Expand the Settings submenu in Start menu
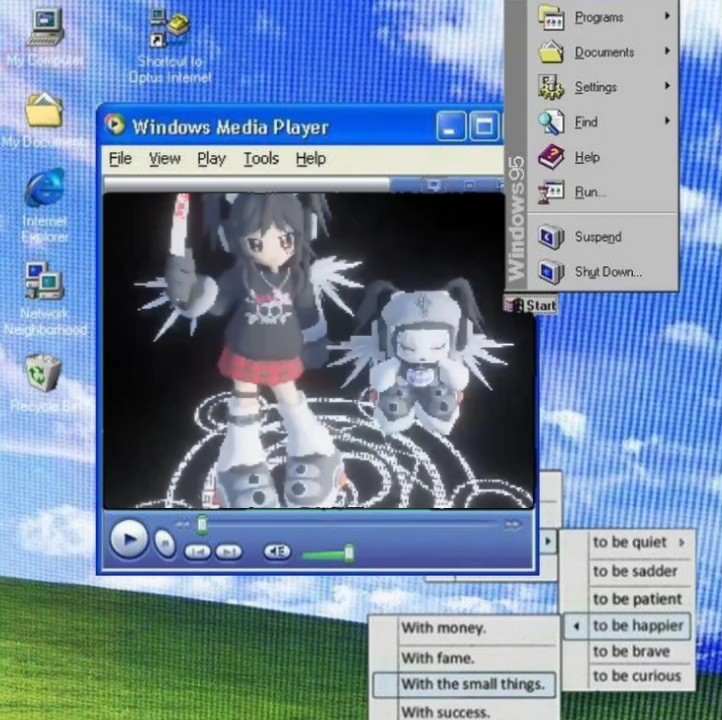This screenshot has height=720, width=722. tap(595, 87)
